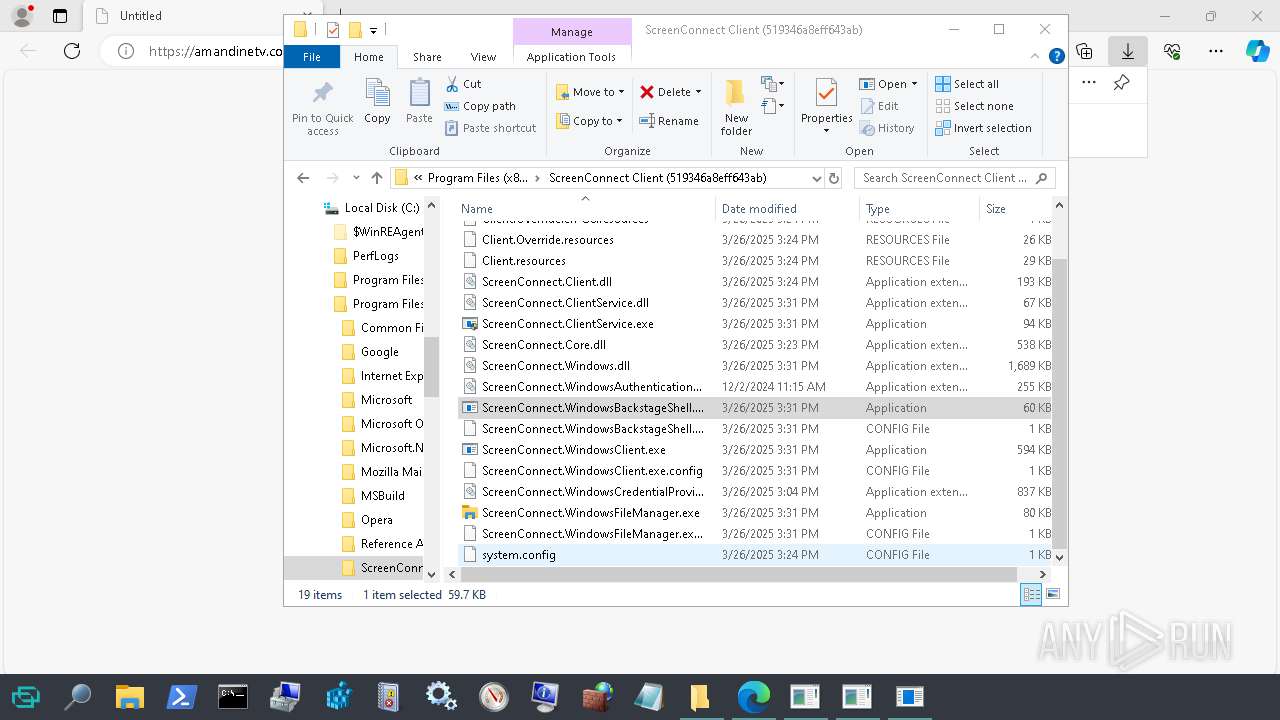1280x720 pixels.
Task: Open File Explorer from taskbar
Action: (129, 696)
